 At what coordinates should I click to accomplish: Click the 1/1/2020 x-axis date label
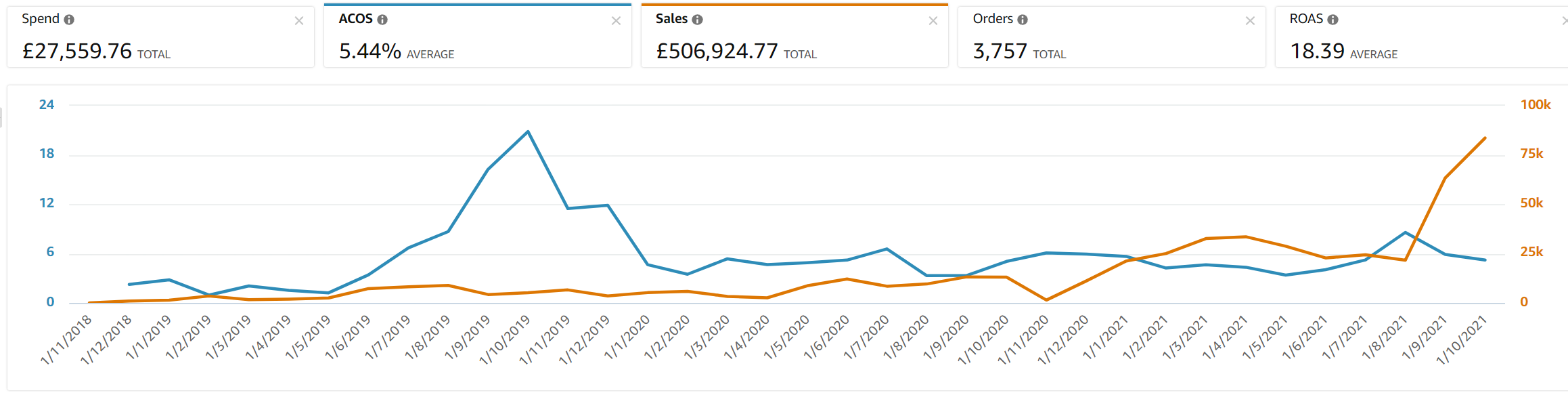pos(627,337)
